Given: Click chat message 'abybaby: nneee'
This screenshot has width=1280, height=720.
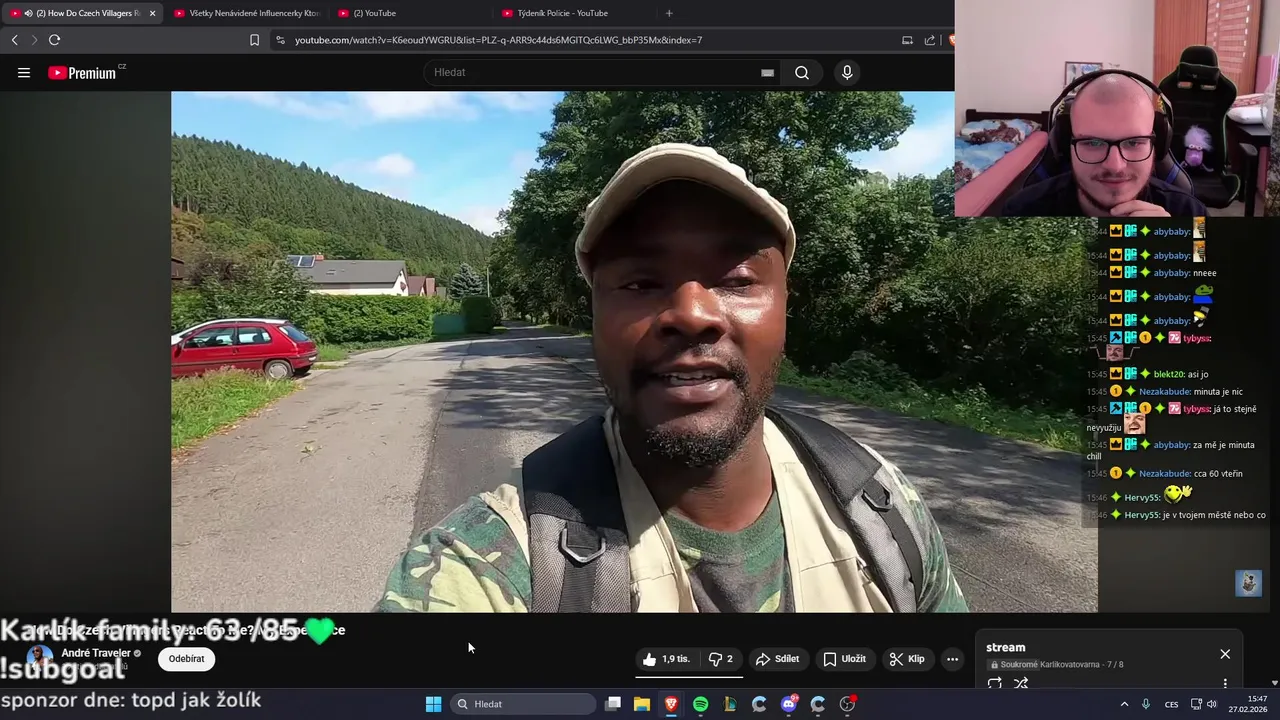Looking at the screenshot, I should [x=1152, y=272].
